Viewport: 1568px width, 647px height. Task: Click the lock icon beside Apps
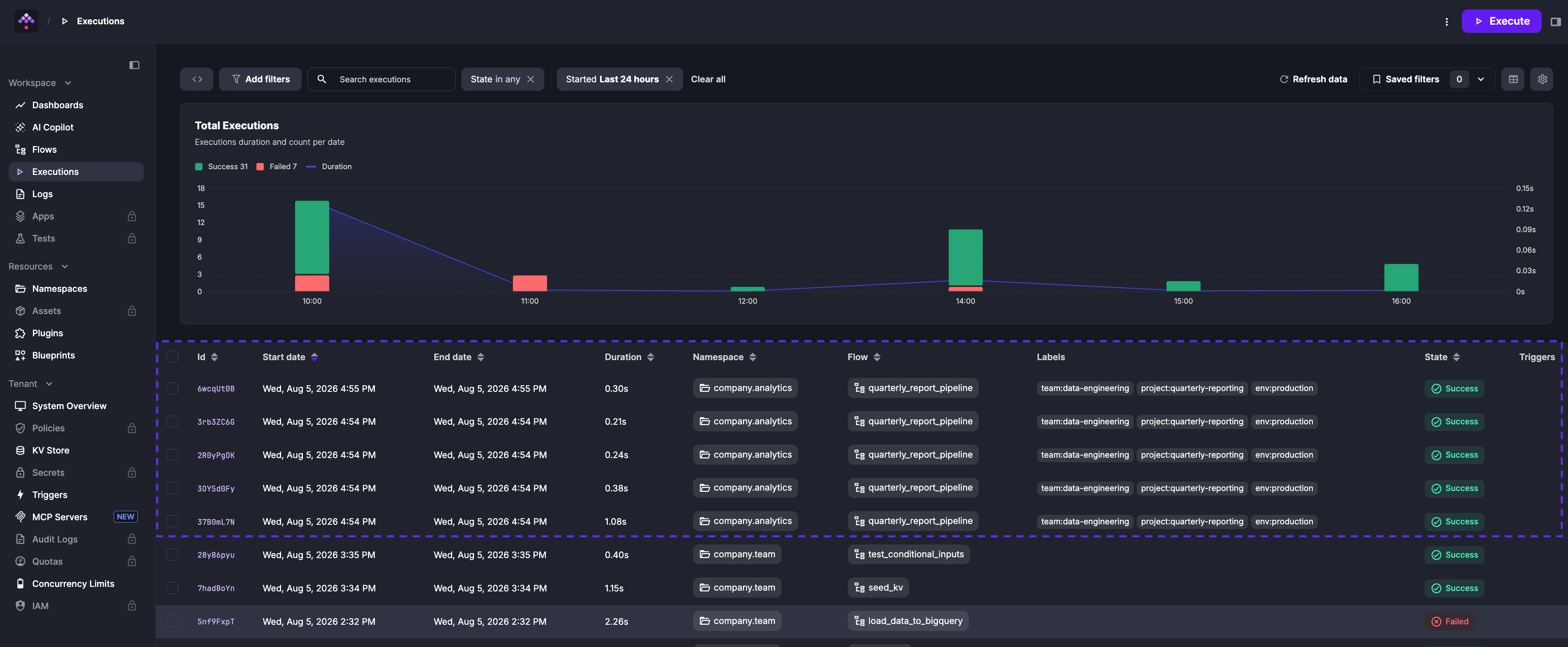coord(131,216)
